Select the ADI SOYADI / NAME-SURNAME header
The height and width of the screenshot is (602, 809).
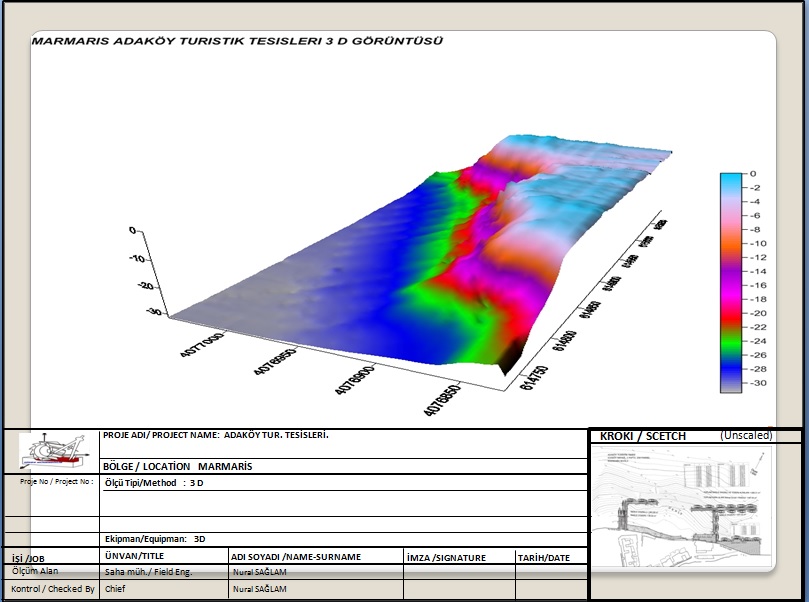pos(295,557)
